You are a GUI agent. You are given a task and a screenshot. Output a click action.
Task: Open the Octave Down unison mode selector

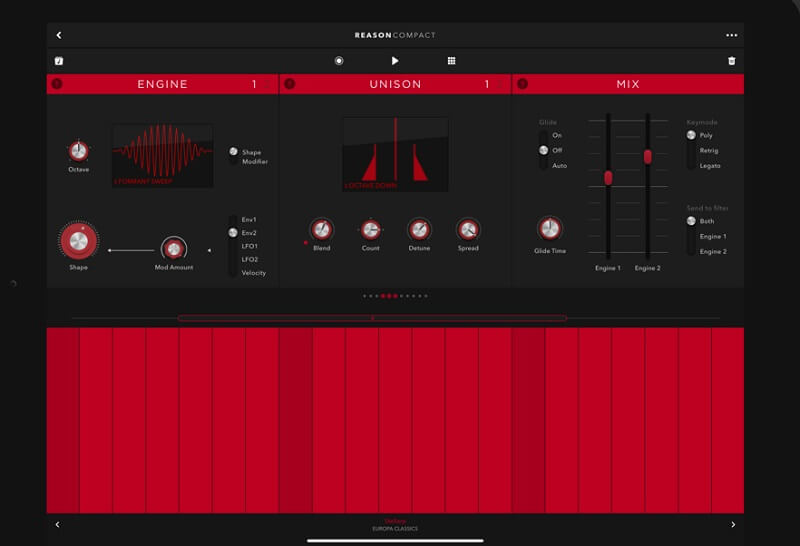coord(395,154)
